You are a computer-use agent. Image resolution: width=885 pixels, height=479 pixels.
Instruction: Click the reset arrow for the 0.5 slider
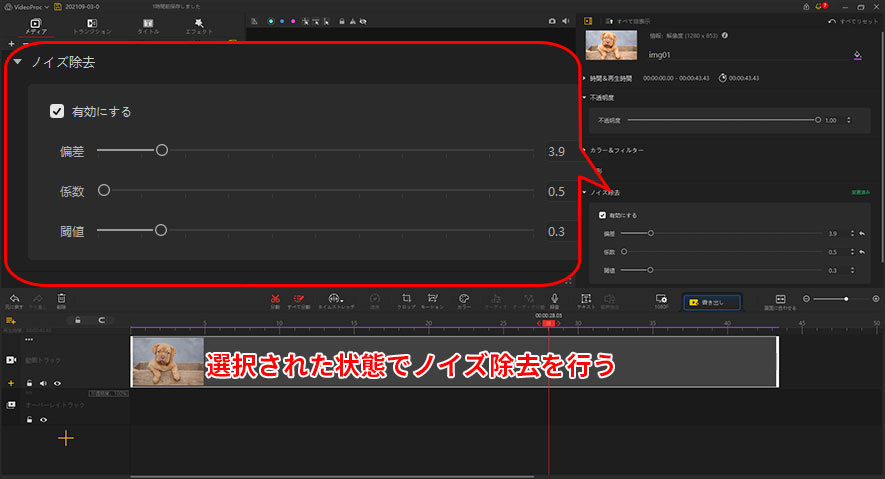pos(862,252)
